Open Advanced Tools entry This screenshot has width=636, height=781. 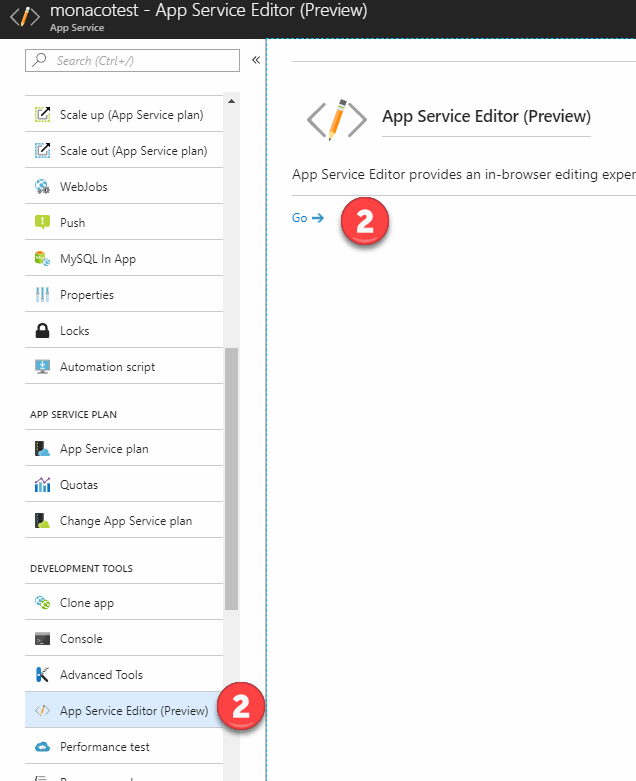coord(124,674)
